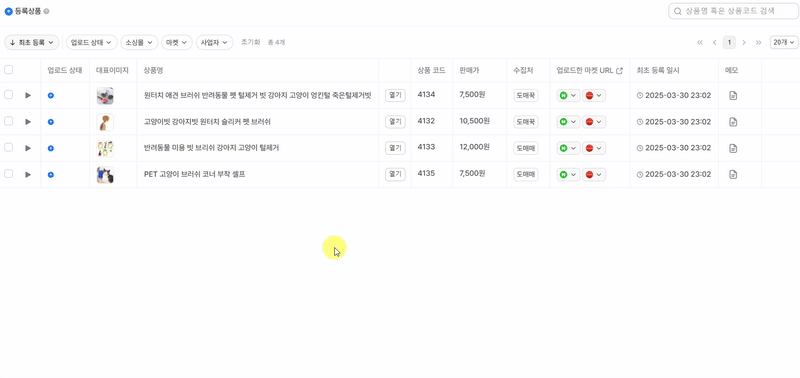800x378 pixels.
Task: Open the 최초 등록 sort menu
Action: 32,42
